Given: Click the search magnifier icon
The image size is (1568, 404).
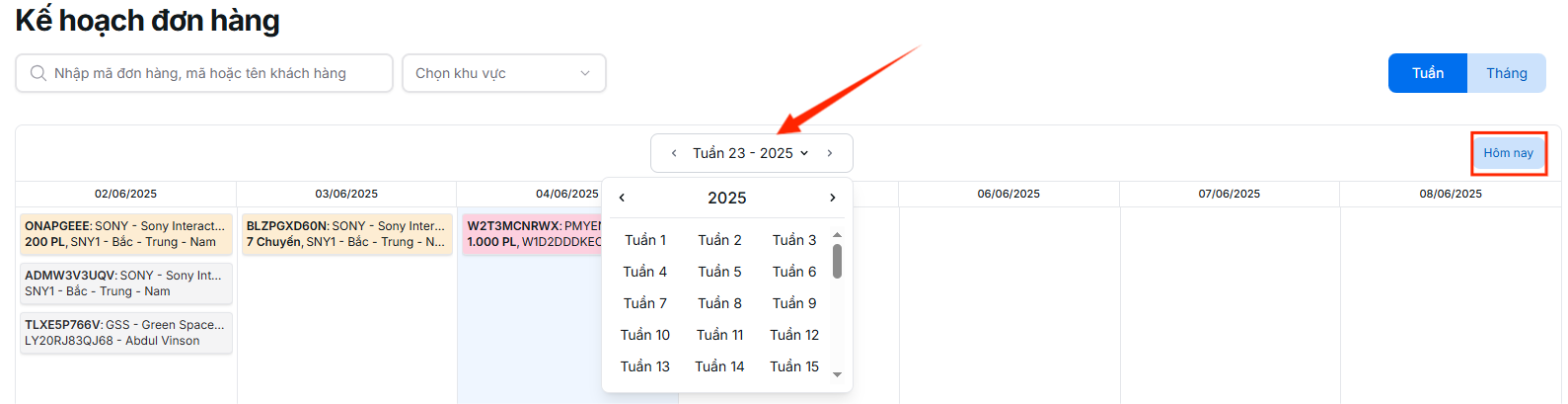Looking at the screenshot, I should [x=38, y=73].
